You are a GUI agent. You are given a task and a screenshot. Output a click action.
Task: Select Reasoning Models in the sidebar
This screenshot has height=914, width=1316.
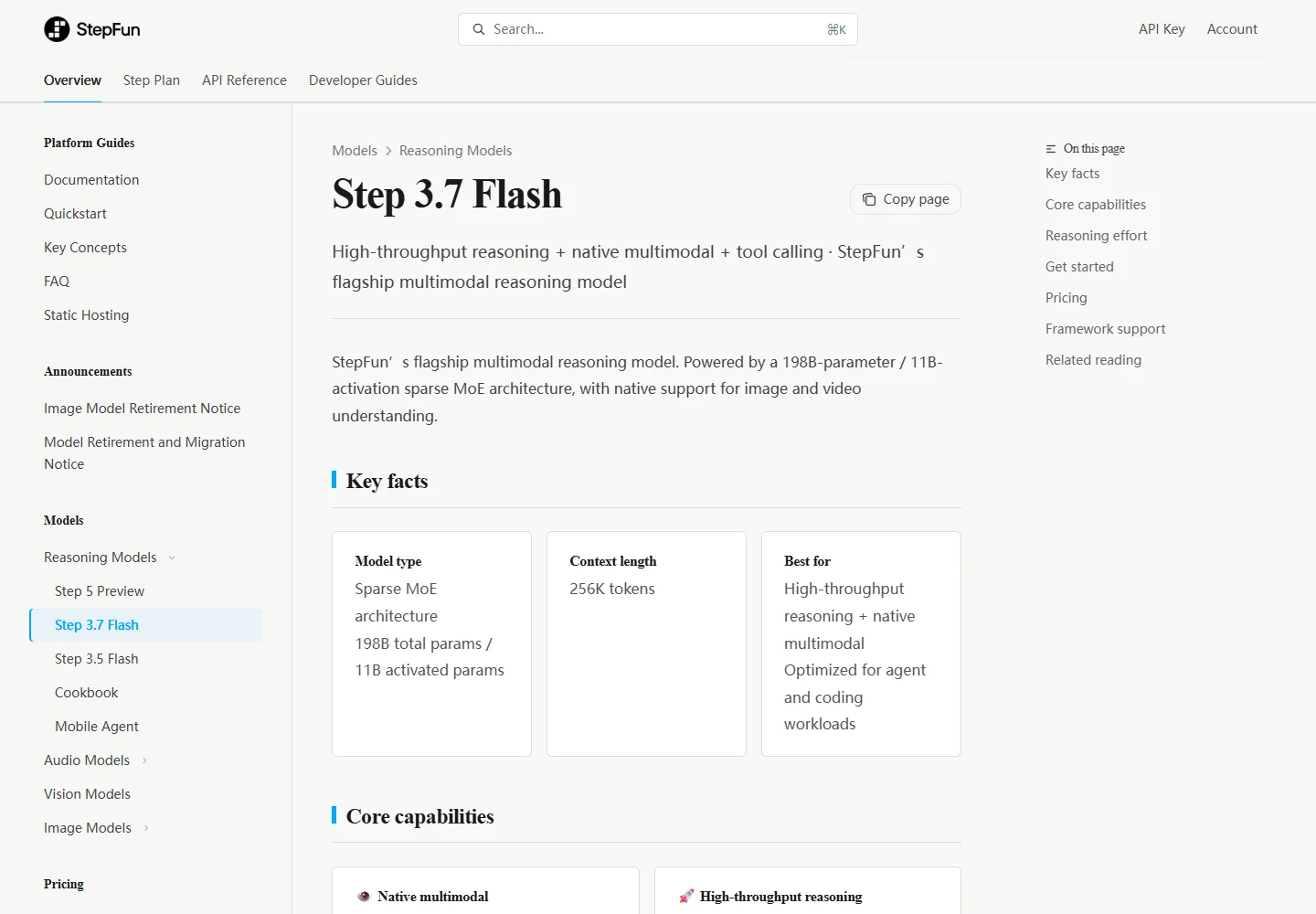[x=100, y=558]
